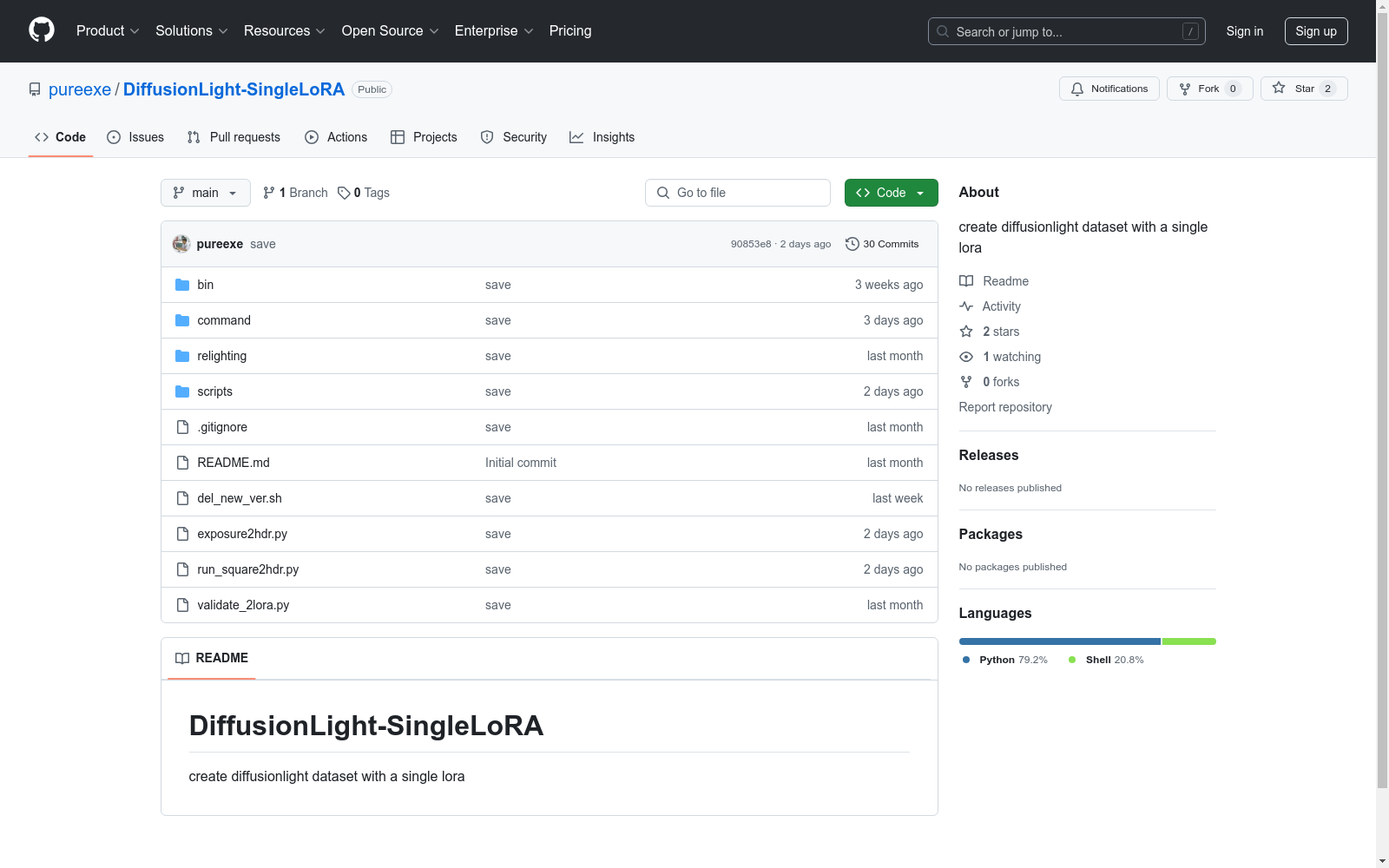Image resolution: width=1389 pixels, height=868 pixels.
Task: Click the Sign up button
Action: tap(1316, 31)
